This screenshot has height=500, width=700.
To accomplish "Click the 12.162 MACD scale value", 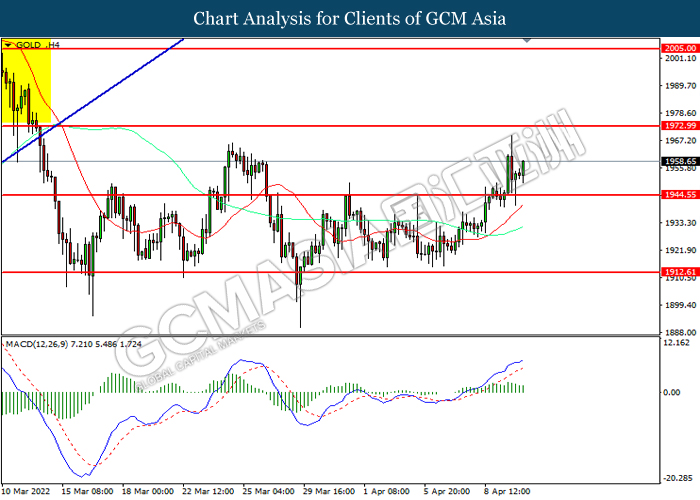I will 677,343.
